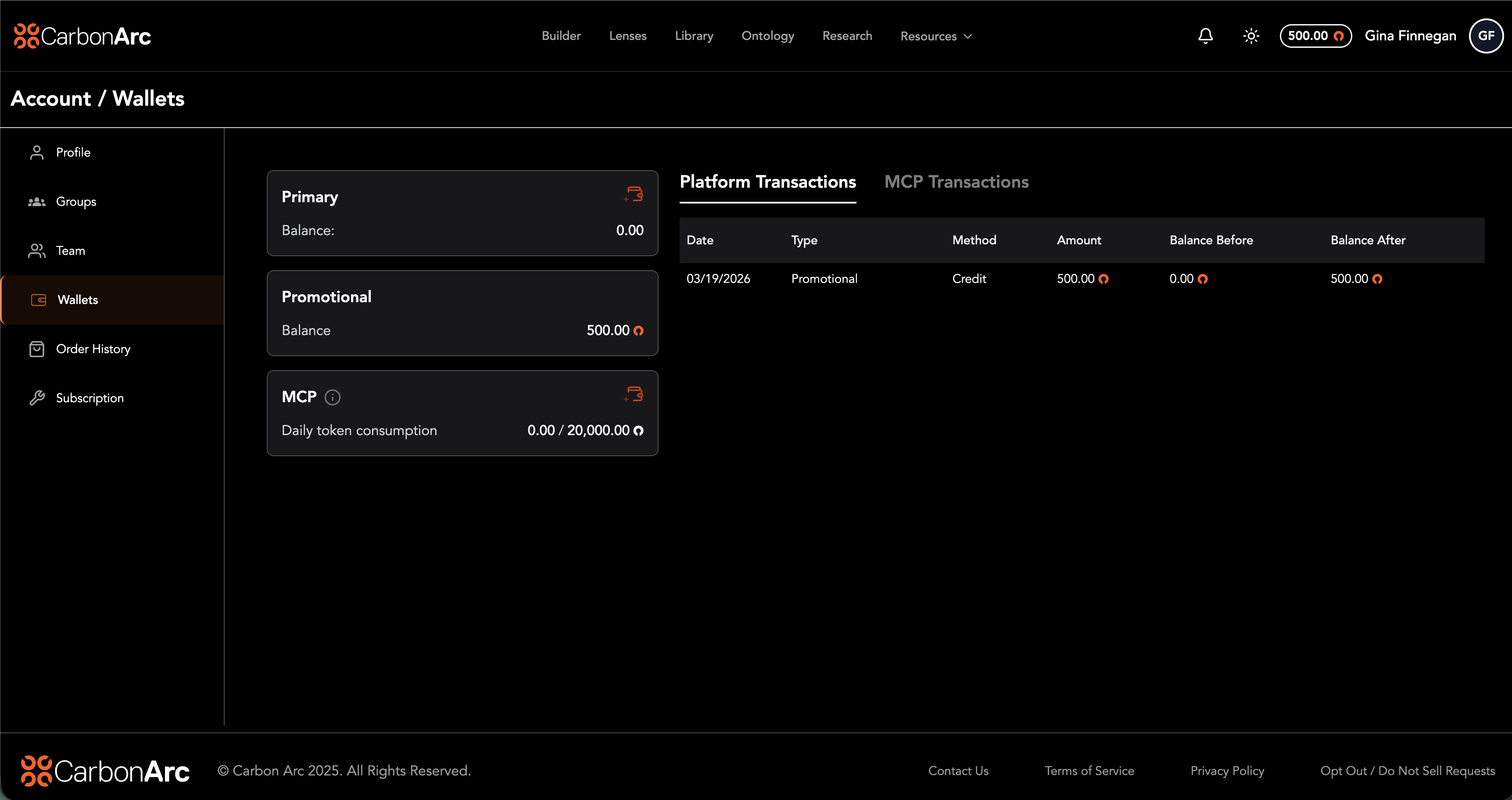Screen dimensions: 1512x800
Task: Open Subscription in the sidebar
Action: (x=89, y=398)
